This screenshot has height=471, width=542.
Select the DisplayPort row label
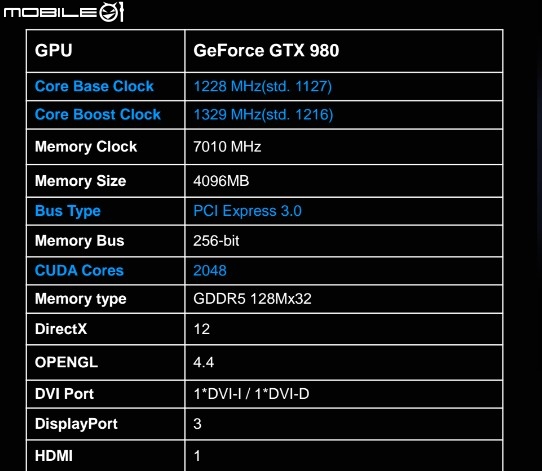pos(76,424)
